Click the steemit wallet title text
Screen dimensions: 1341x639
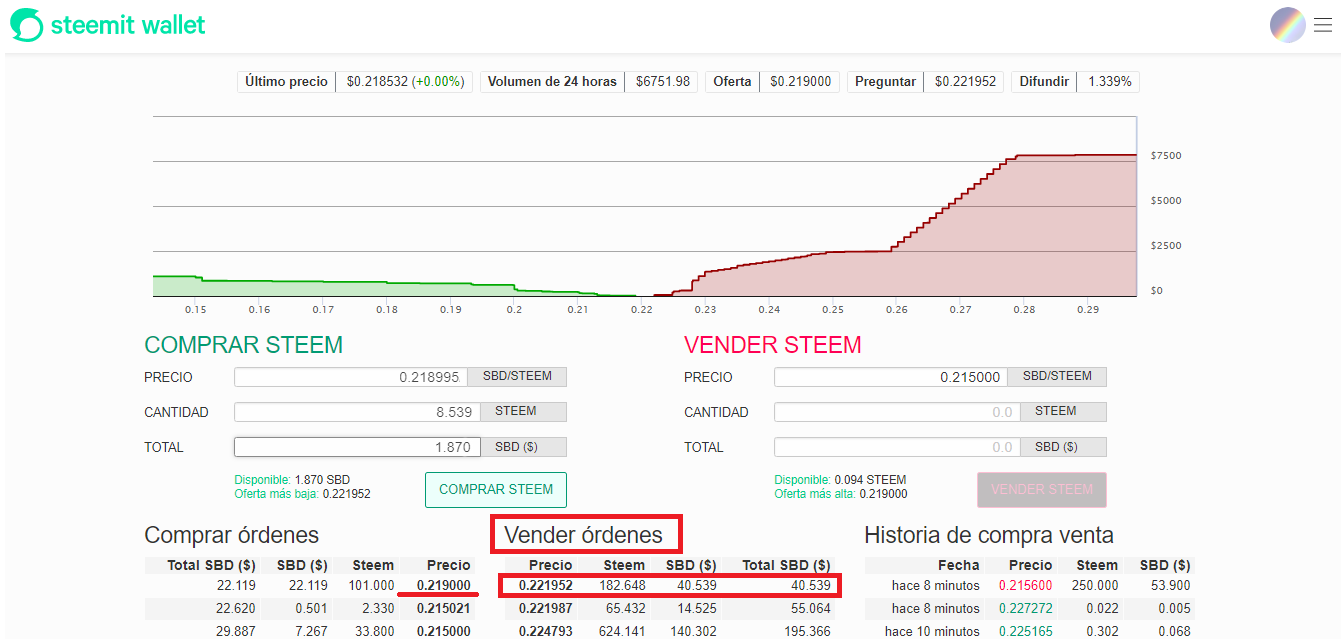pos(128,25)
